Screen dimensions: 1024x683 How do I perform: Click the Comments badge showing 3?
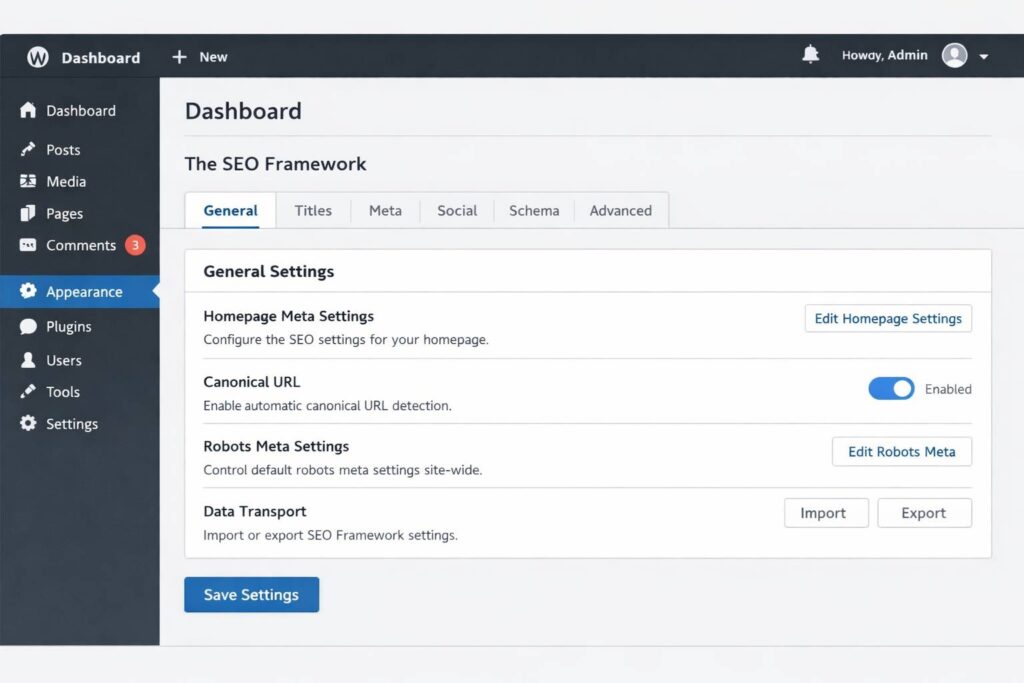[135, 245]
